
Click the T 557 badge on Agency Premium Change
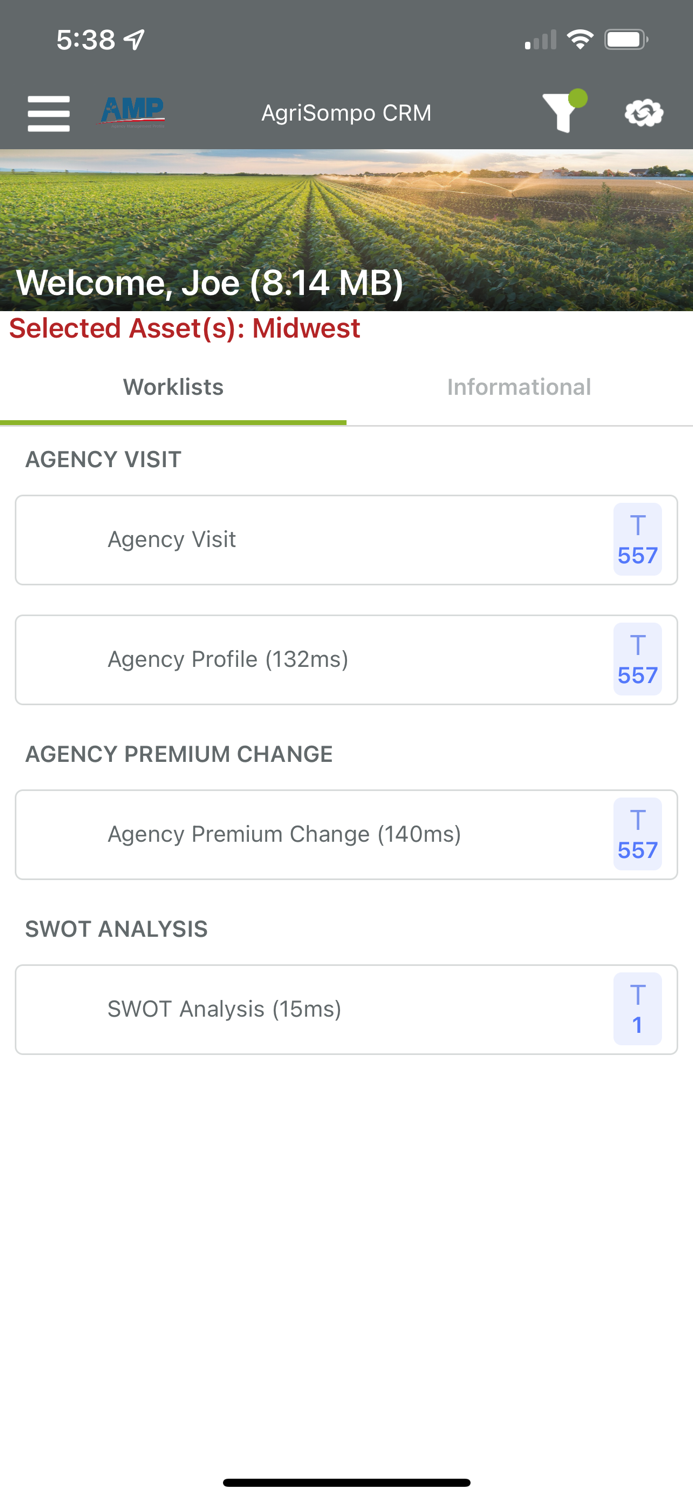click(x=637, y=834)
